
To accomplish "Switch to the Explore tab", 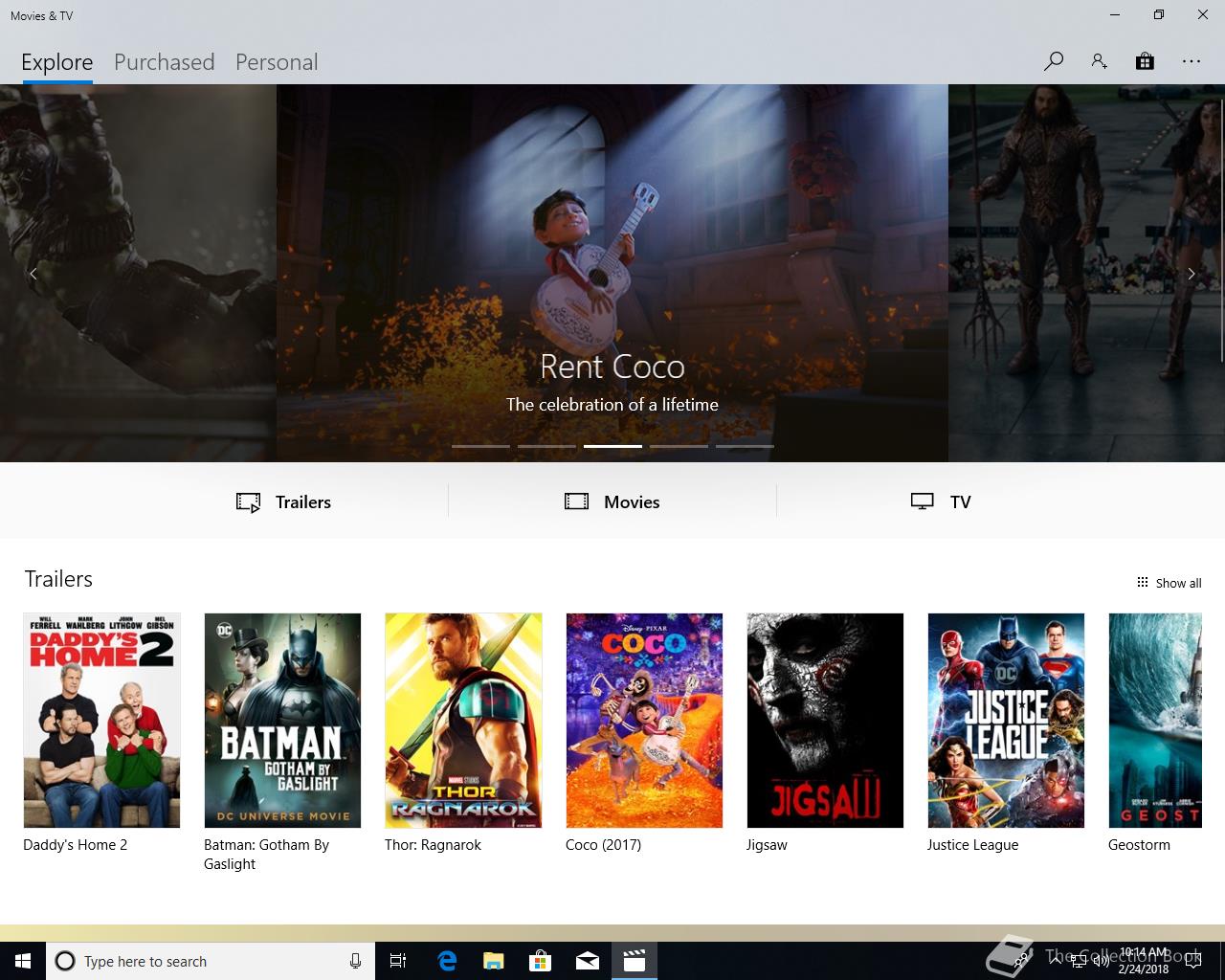I will pyautogui.click(x=57, y=62).
